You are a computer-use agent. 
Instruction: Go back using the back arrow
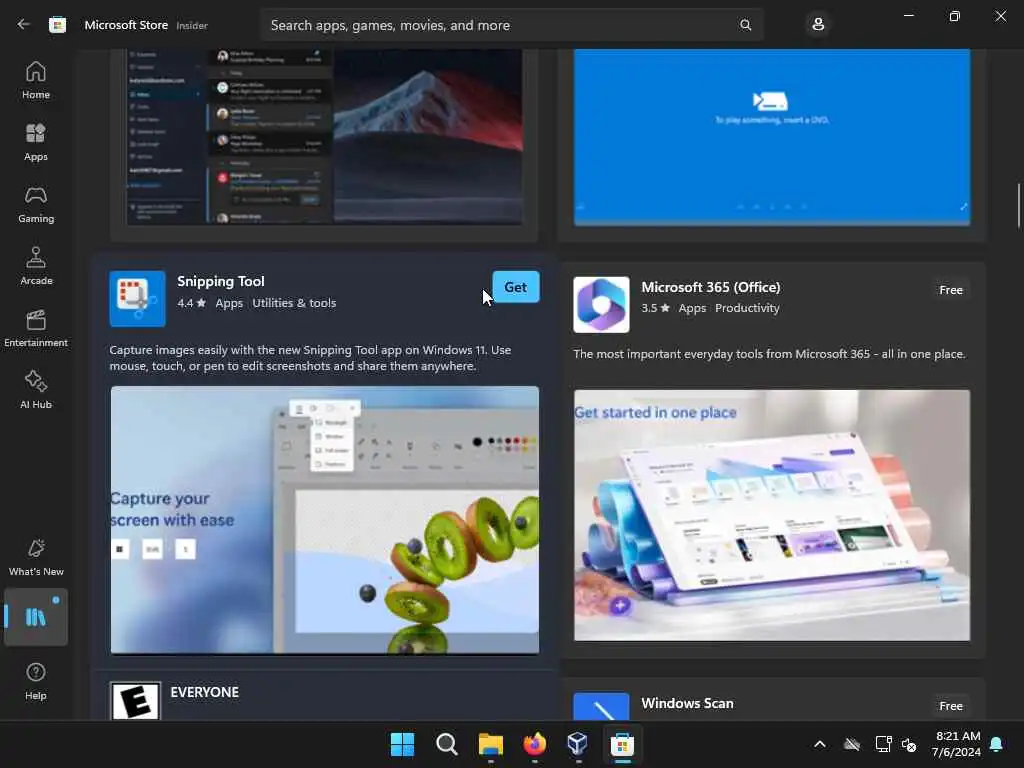(x=24, y=25)
